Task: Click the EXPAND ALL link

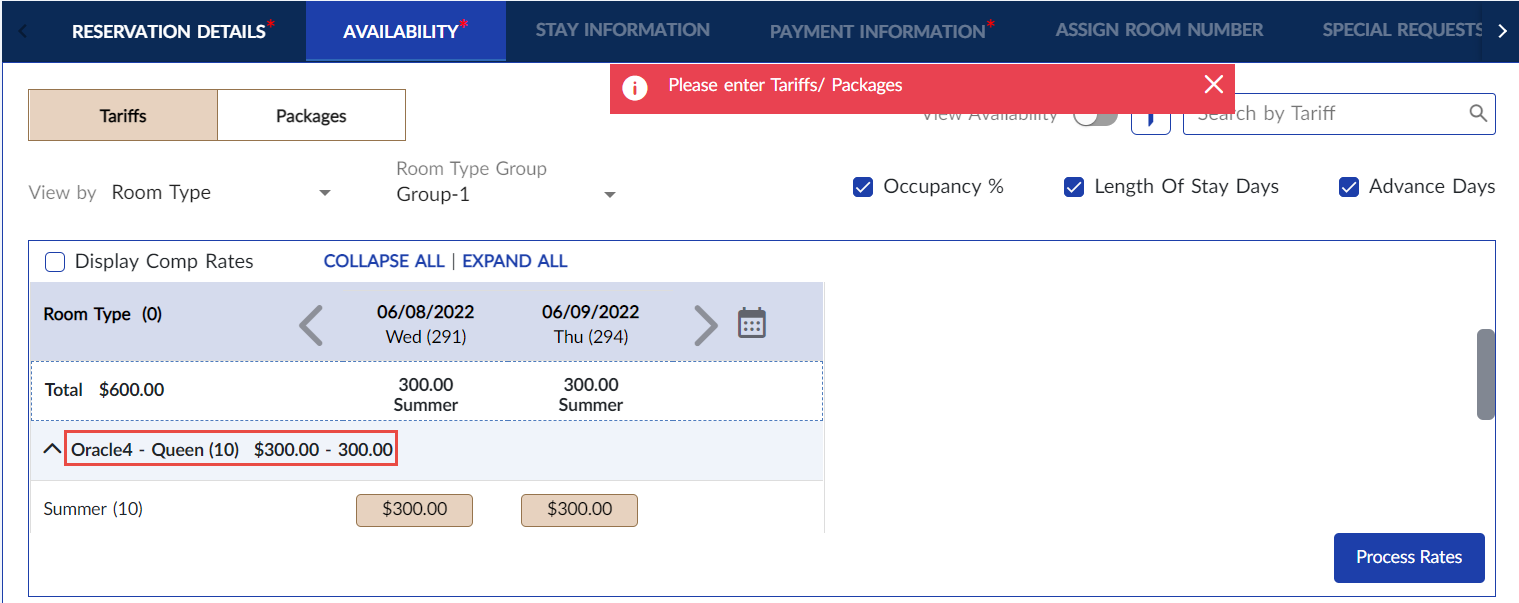Action: (x=514, y=260)
